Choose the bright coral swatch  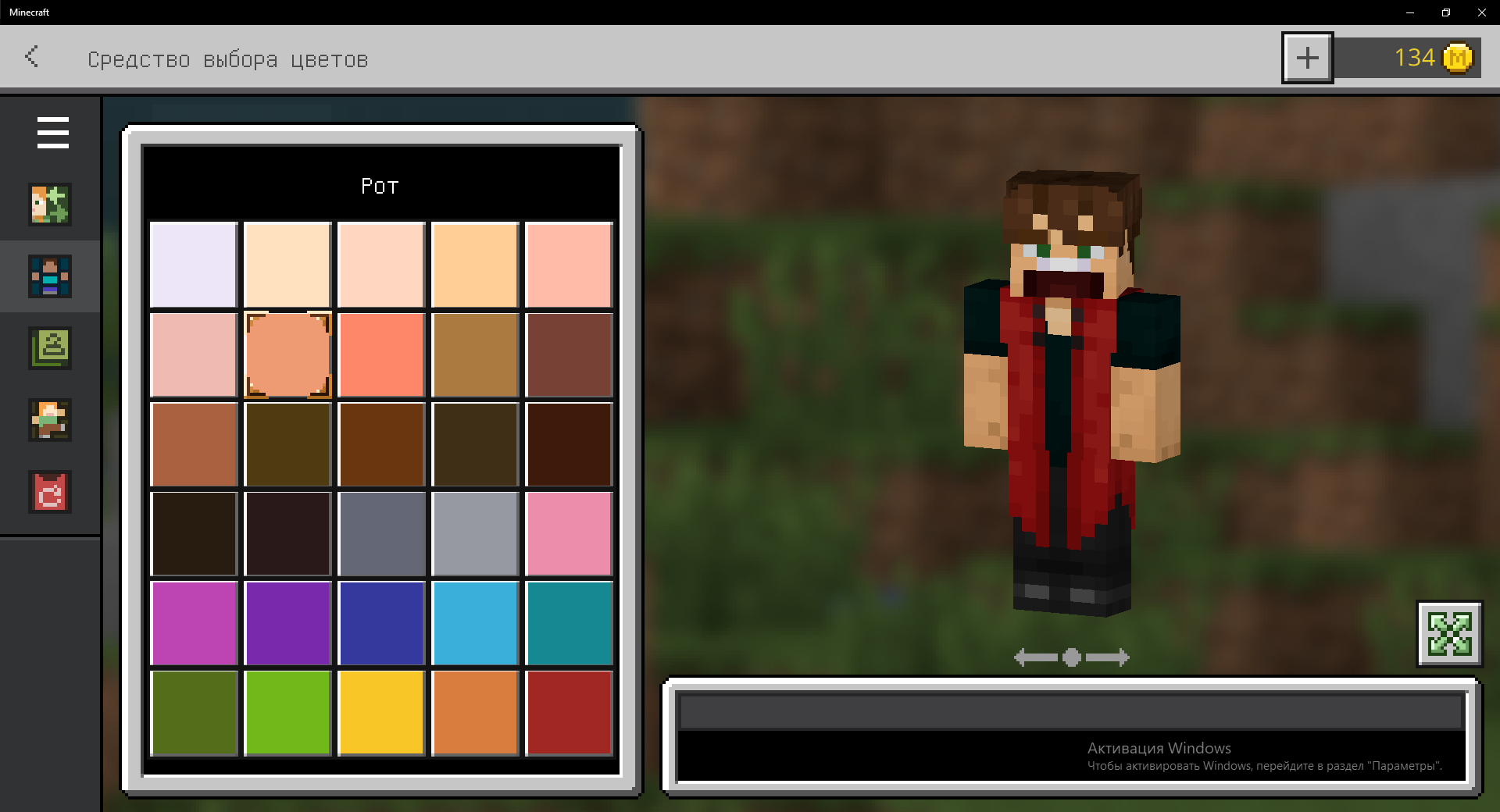381,354
